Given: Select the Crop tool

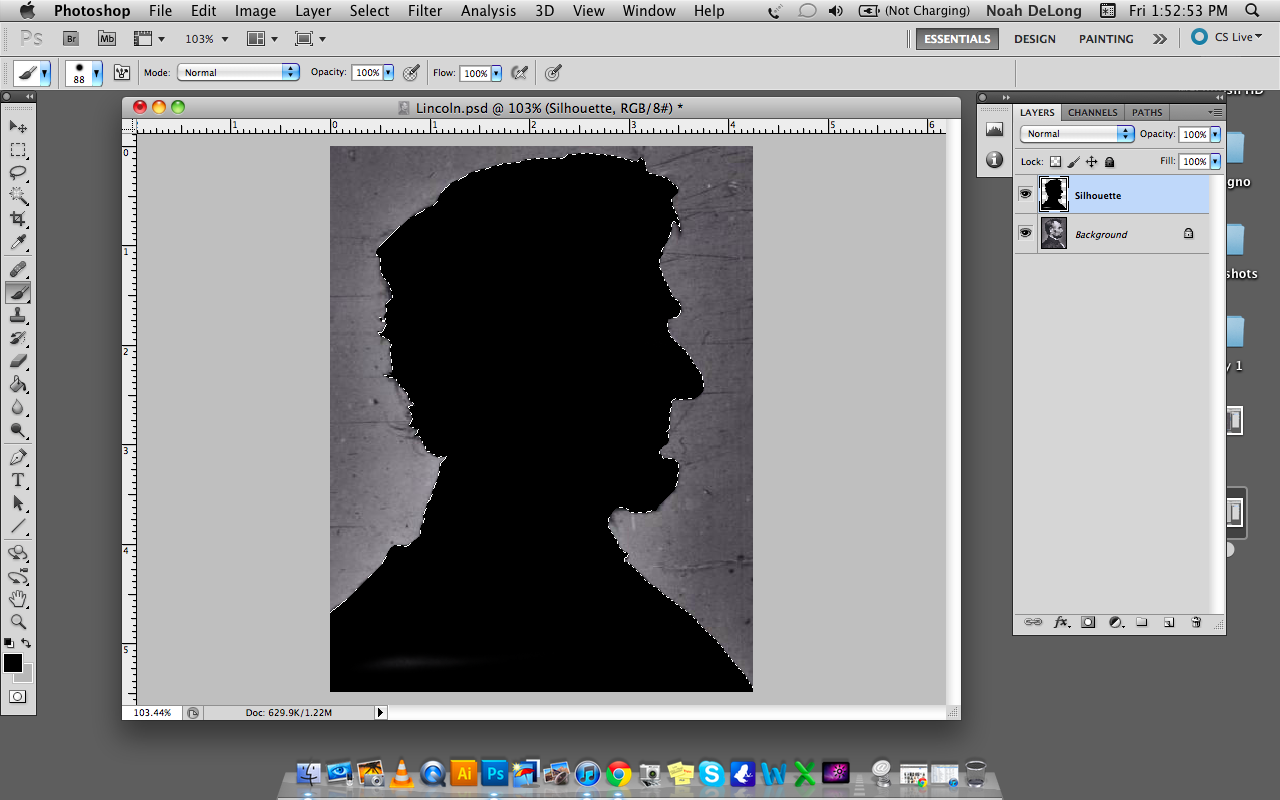Looking at the screenshot, I should (x=18, y=219).
